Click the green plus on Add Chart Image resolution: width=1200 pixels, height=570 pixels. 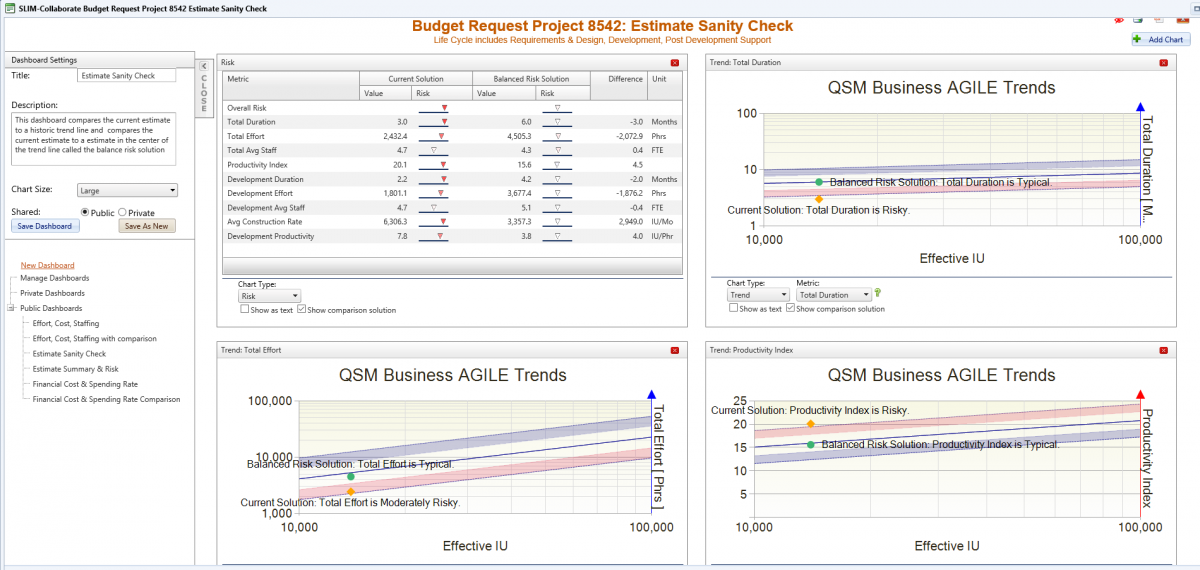(x=1138, y=39)
